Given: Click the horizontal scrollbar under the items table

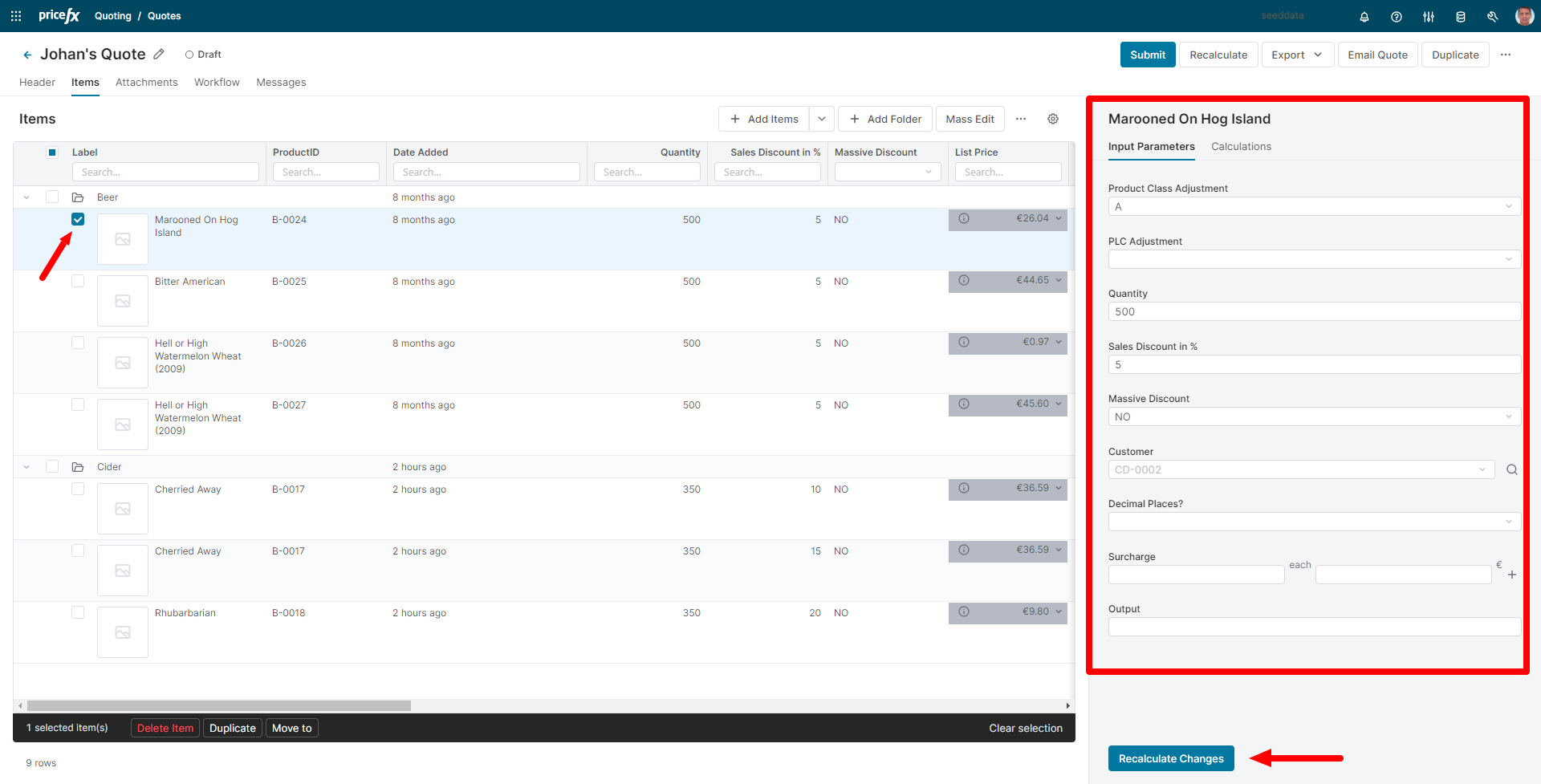Looking at the screenshot, I should (219, 706).
